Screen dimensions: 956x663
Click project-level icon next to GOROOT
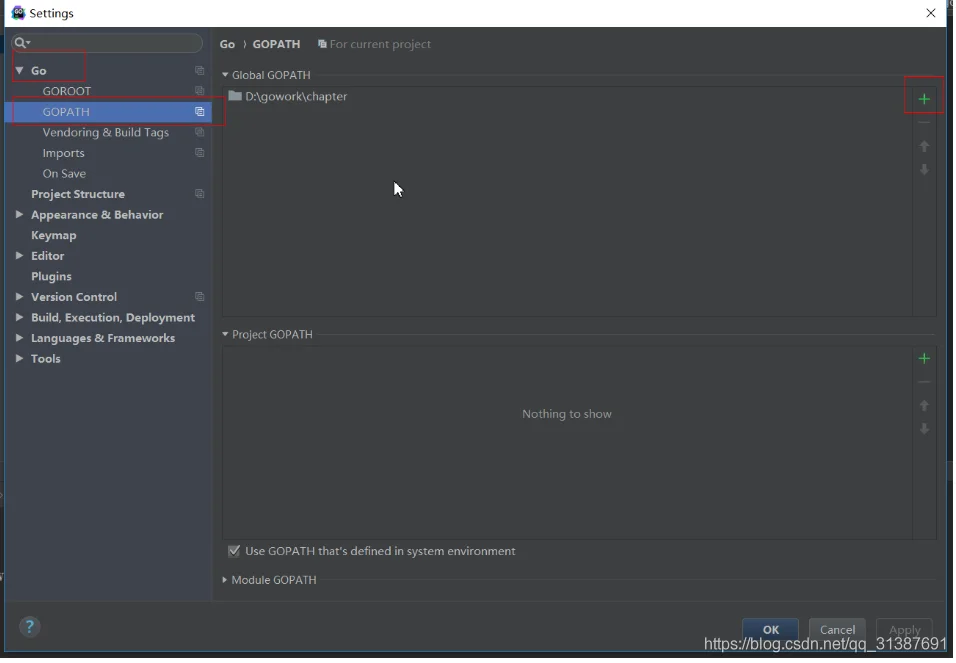(x=200, y=91)
